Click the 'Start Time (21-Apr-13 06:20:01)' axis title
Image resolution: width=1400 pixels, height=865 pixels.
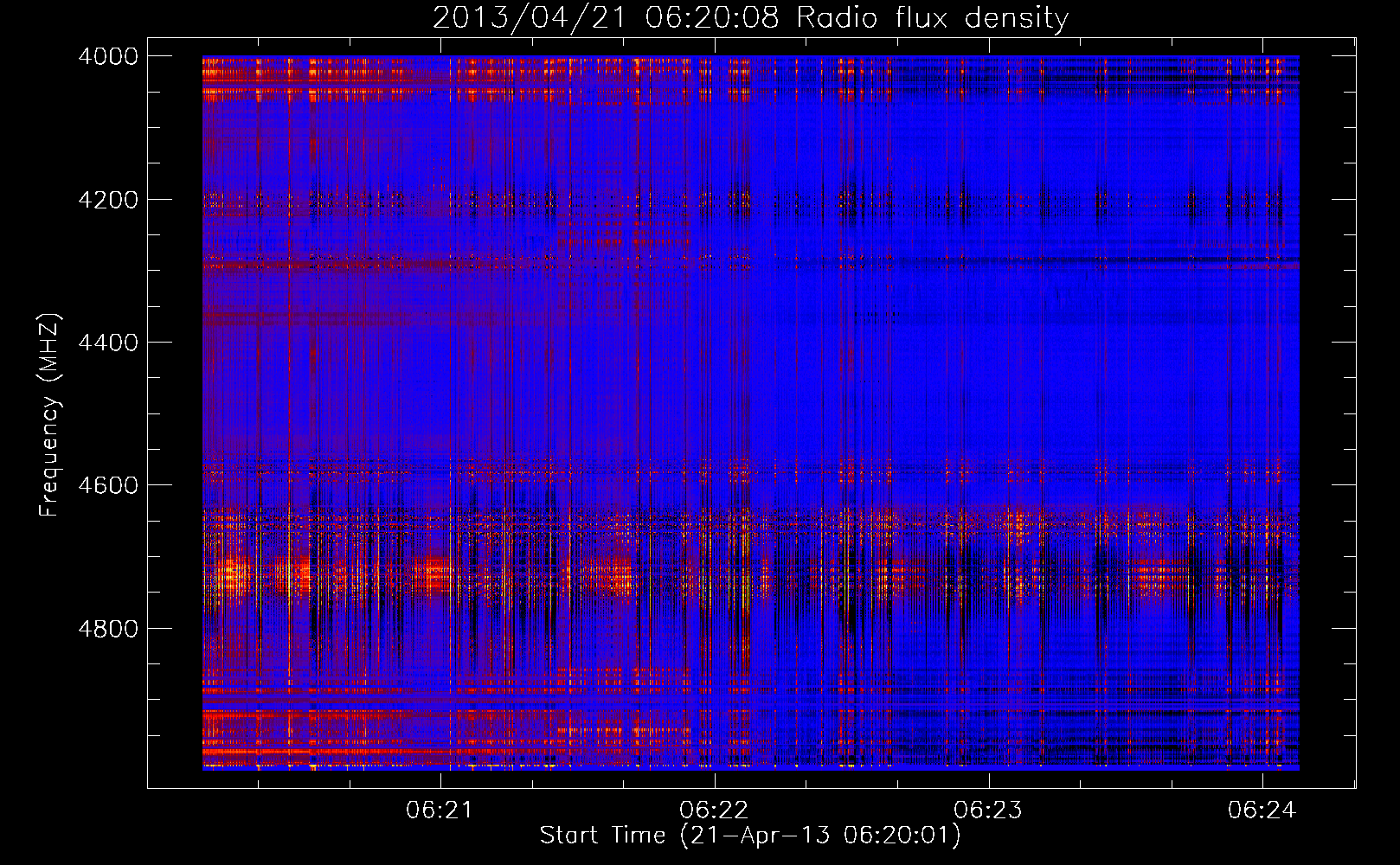pyautogui.click(x=750, y=836)
